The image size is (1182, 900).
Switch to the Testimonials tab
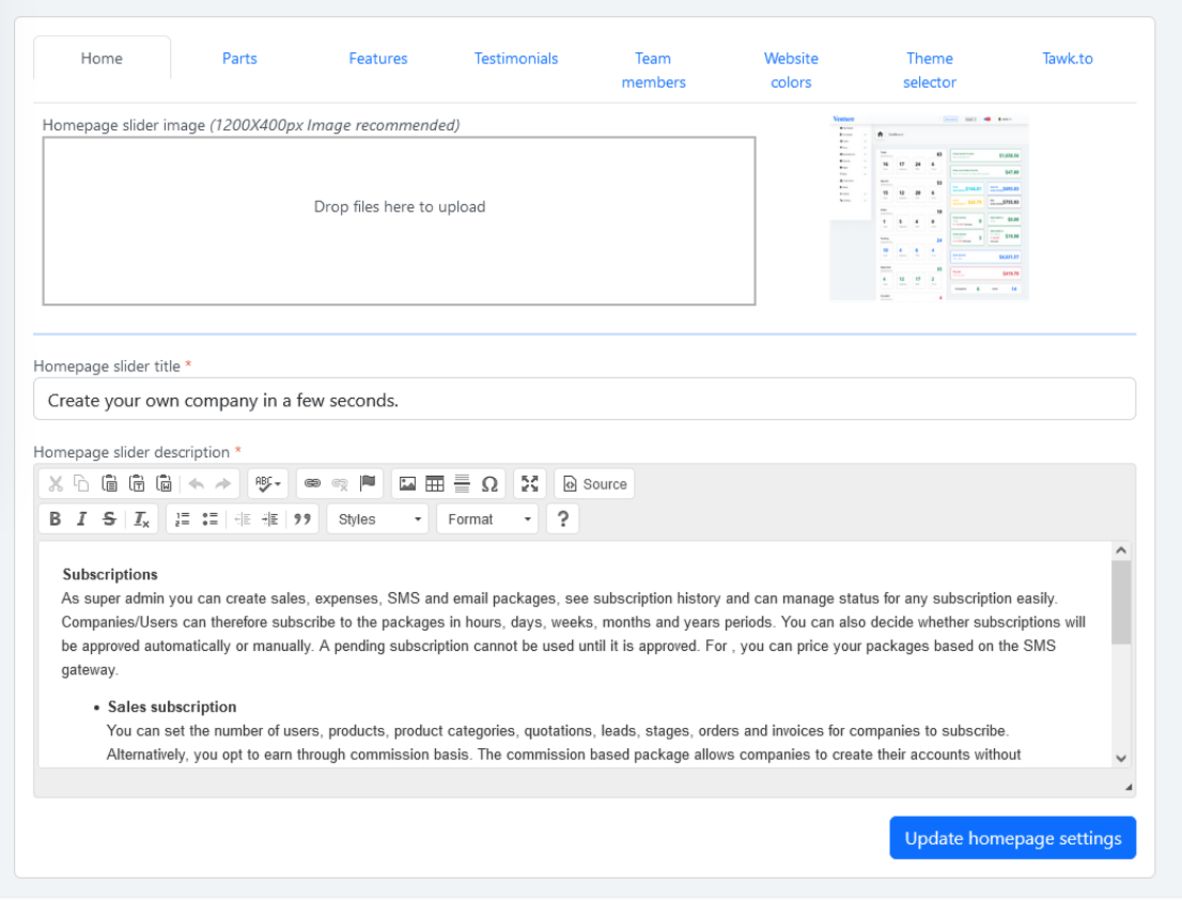click(516, 59)
